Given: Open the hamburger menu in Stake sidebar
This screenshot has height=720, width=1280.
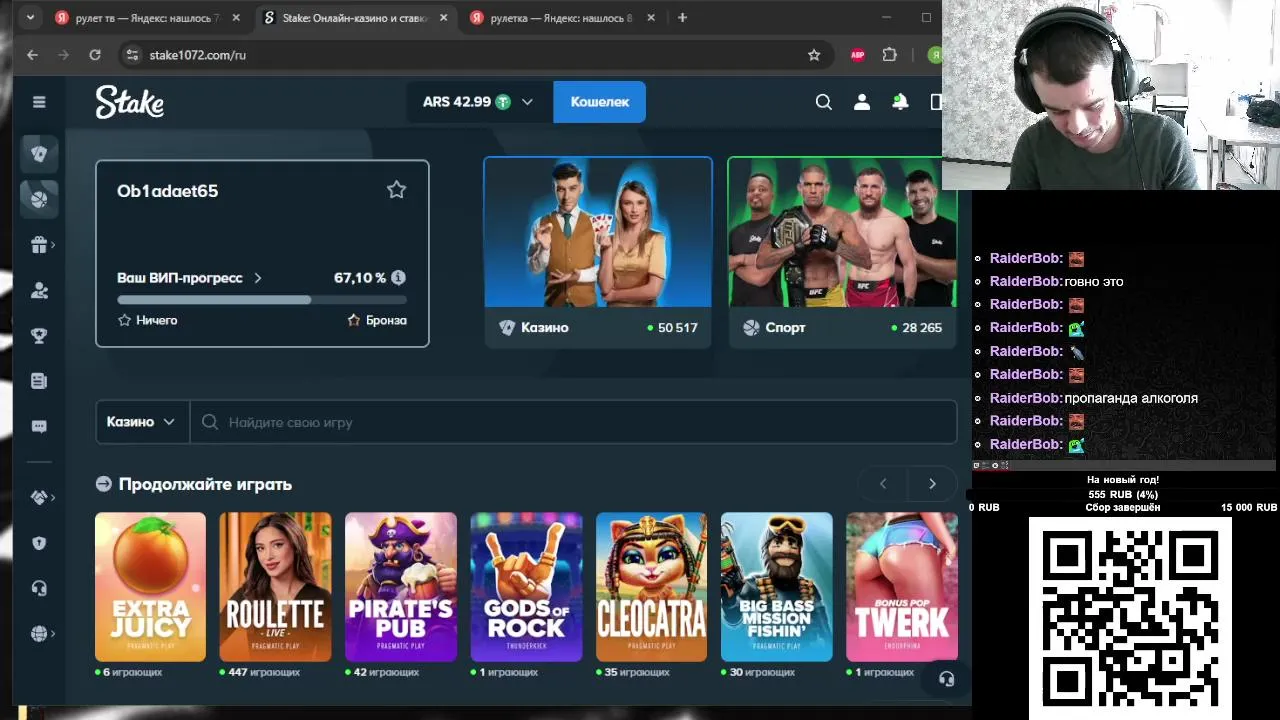Looking at the screenshot, I should click(x=39, y=102).
